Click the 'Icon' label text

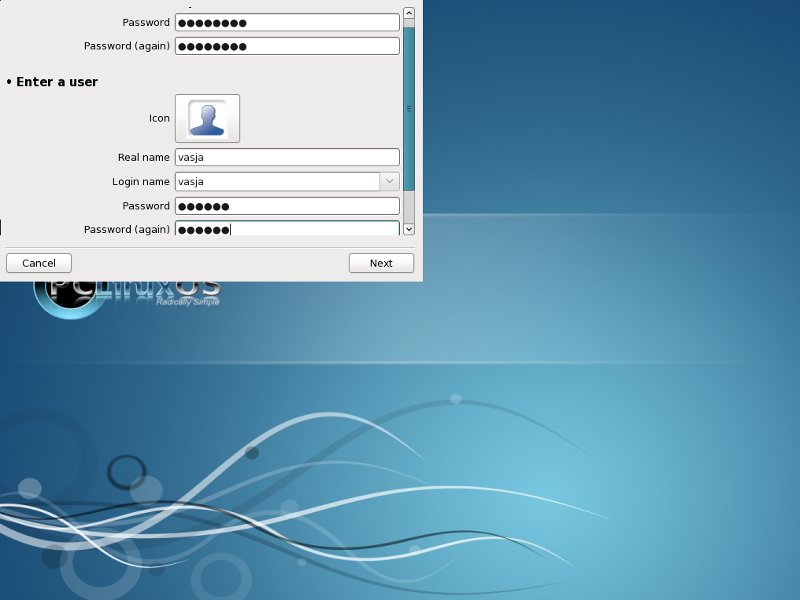tap(159, 118)
